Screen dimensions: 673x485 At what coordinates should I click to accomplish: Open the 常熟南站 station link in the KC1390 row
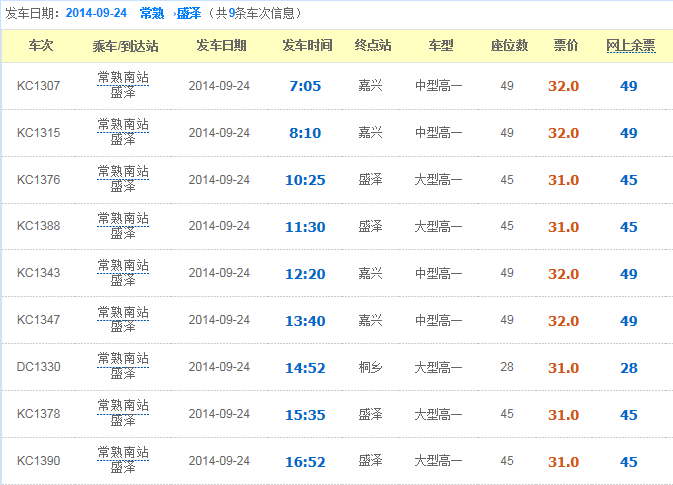[123, 454]
